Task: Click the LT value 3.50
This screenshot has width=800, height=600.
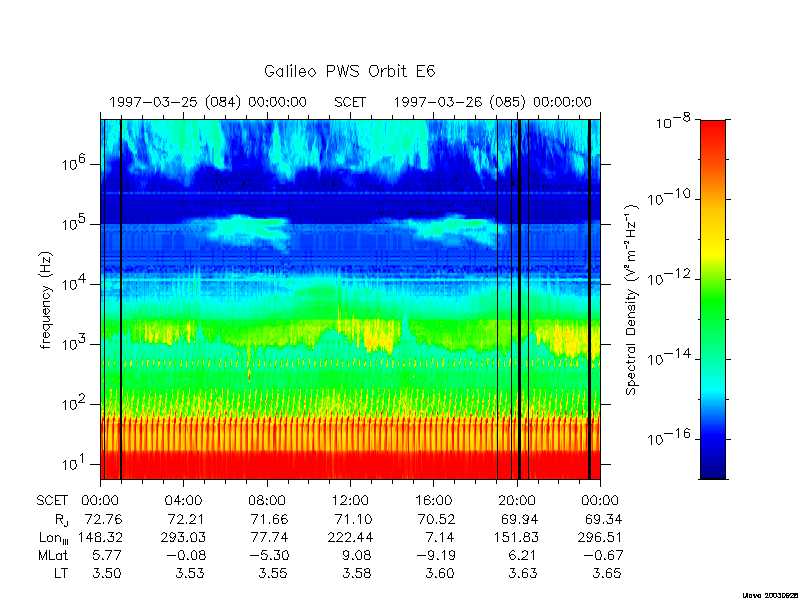Action: coord(107,573)
